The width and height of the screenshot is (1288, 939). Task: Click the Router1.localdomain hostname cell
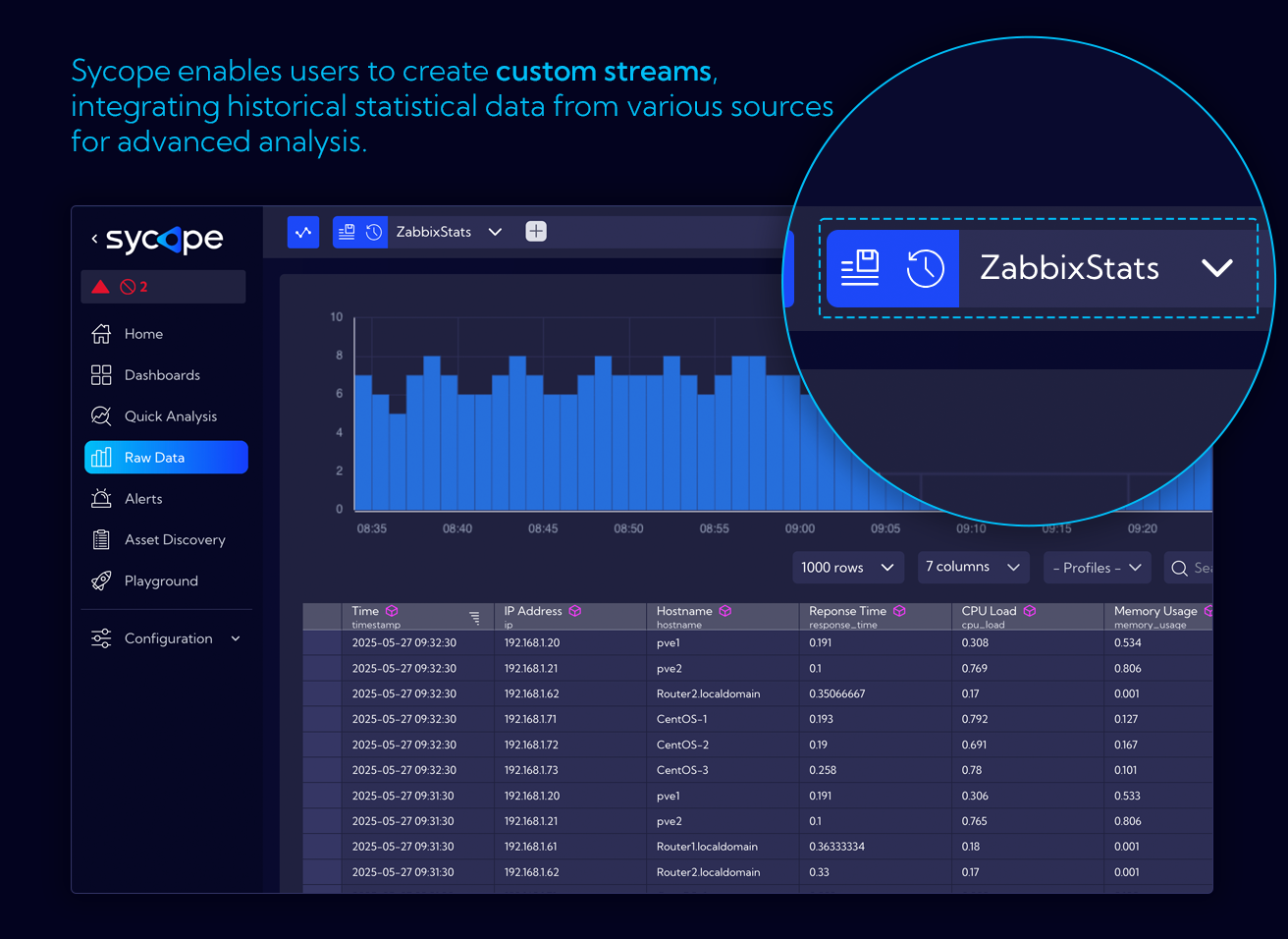coord(707,847)
